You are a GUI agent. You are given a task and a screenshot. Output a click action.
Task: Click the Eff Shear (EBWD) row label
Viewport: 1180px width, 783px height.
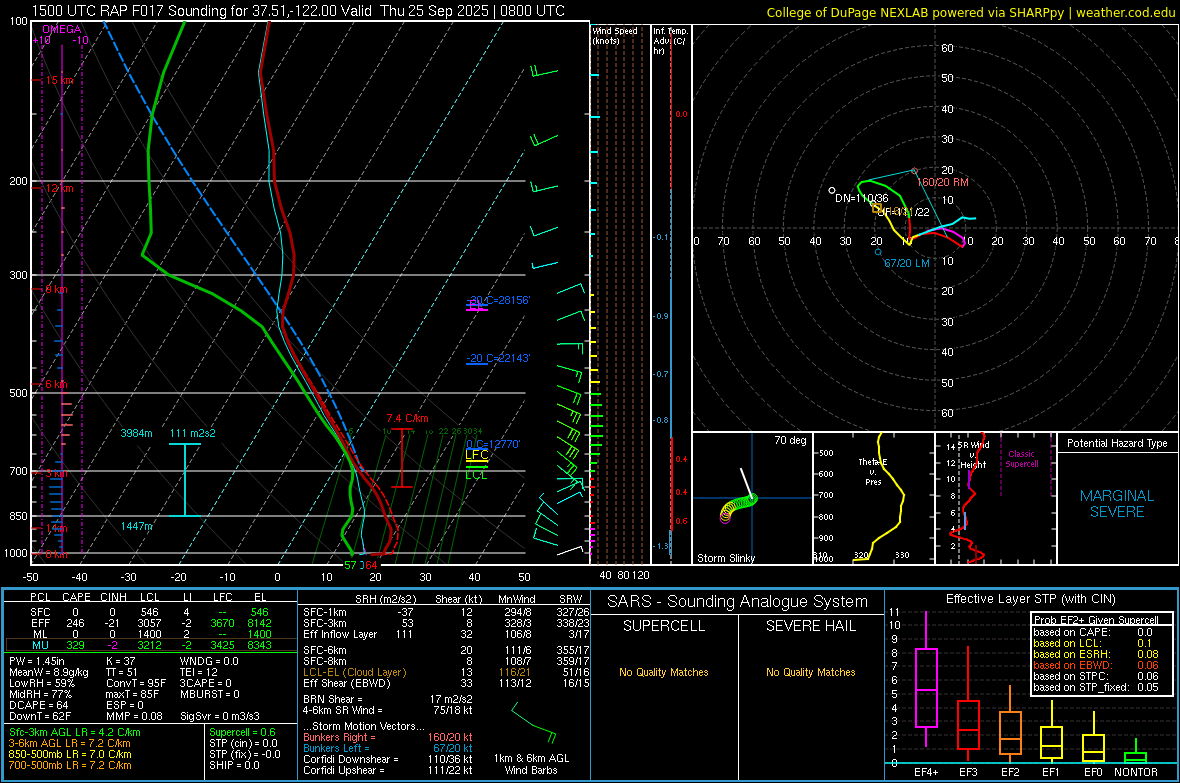[346, 683]
